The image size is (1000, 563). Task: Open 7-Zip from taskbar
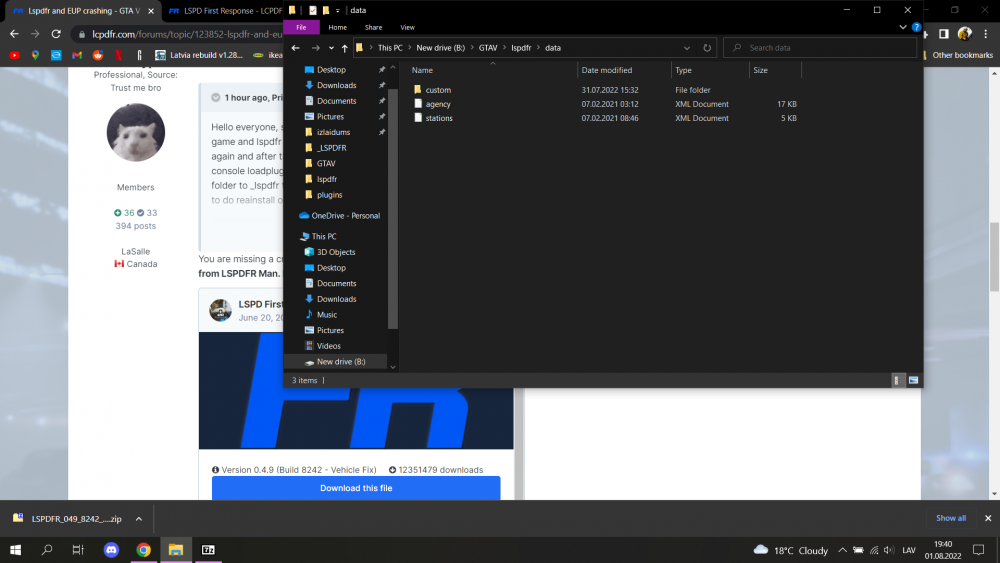click(208, 550)
